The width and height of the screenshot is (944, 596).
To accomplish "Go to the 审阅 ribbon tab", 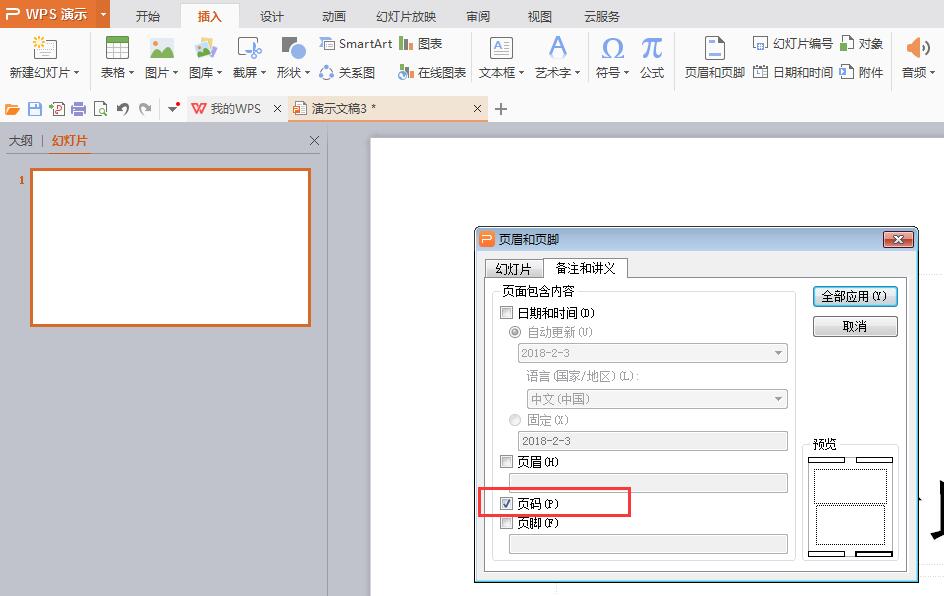I will coord(478,16).
